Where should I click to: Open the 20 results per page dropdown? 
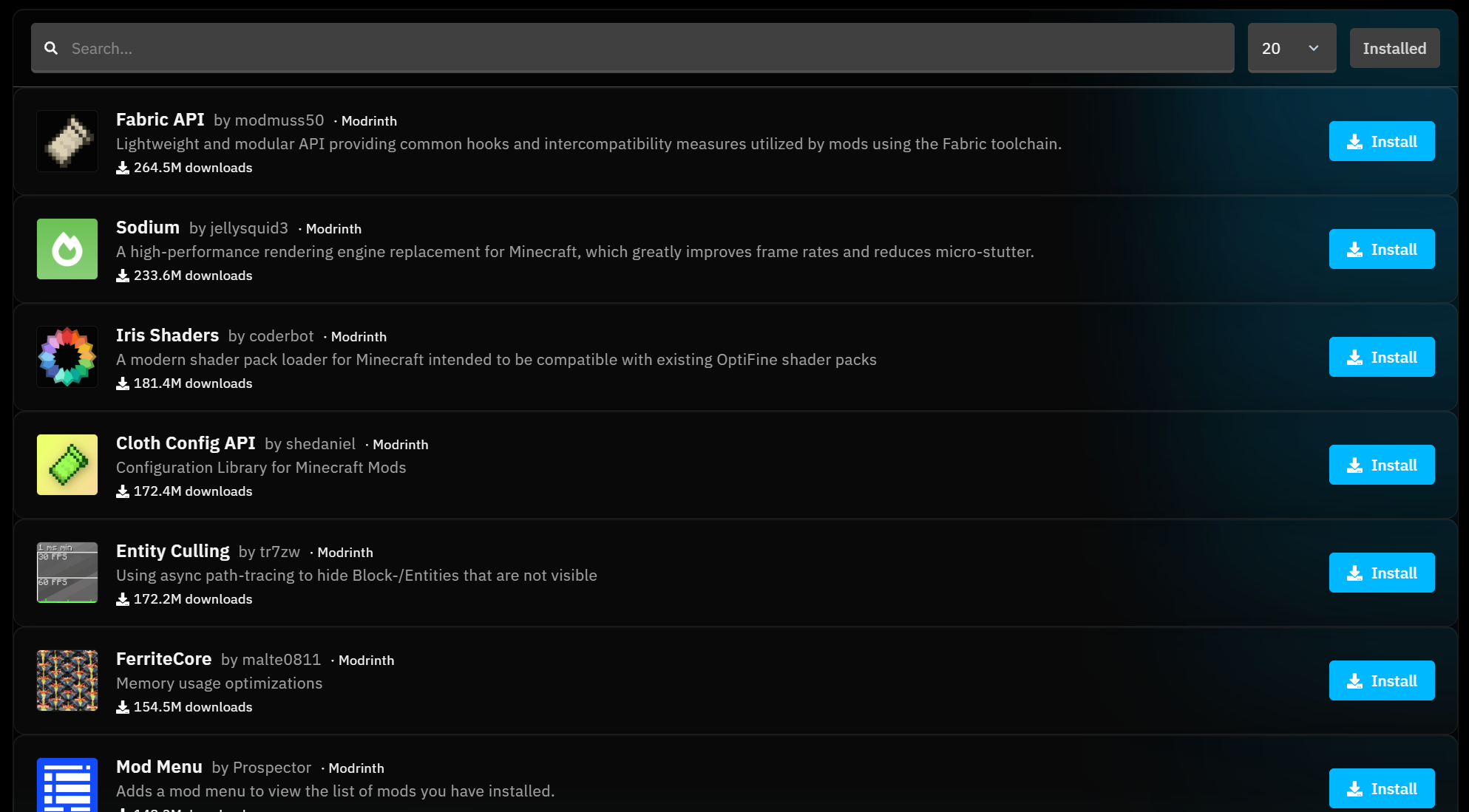(1292, 48)
